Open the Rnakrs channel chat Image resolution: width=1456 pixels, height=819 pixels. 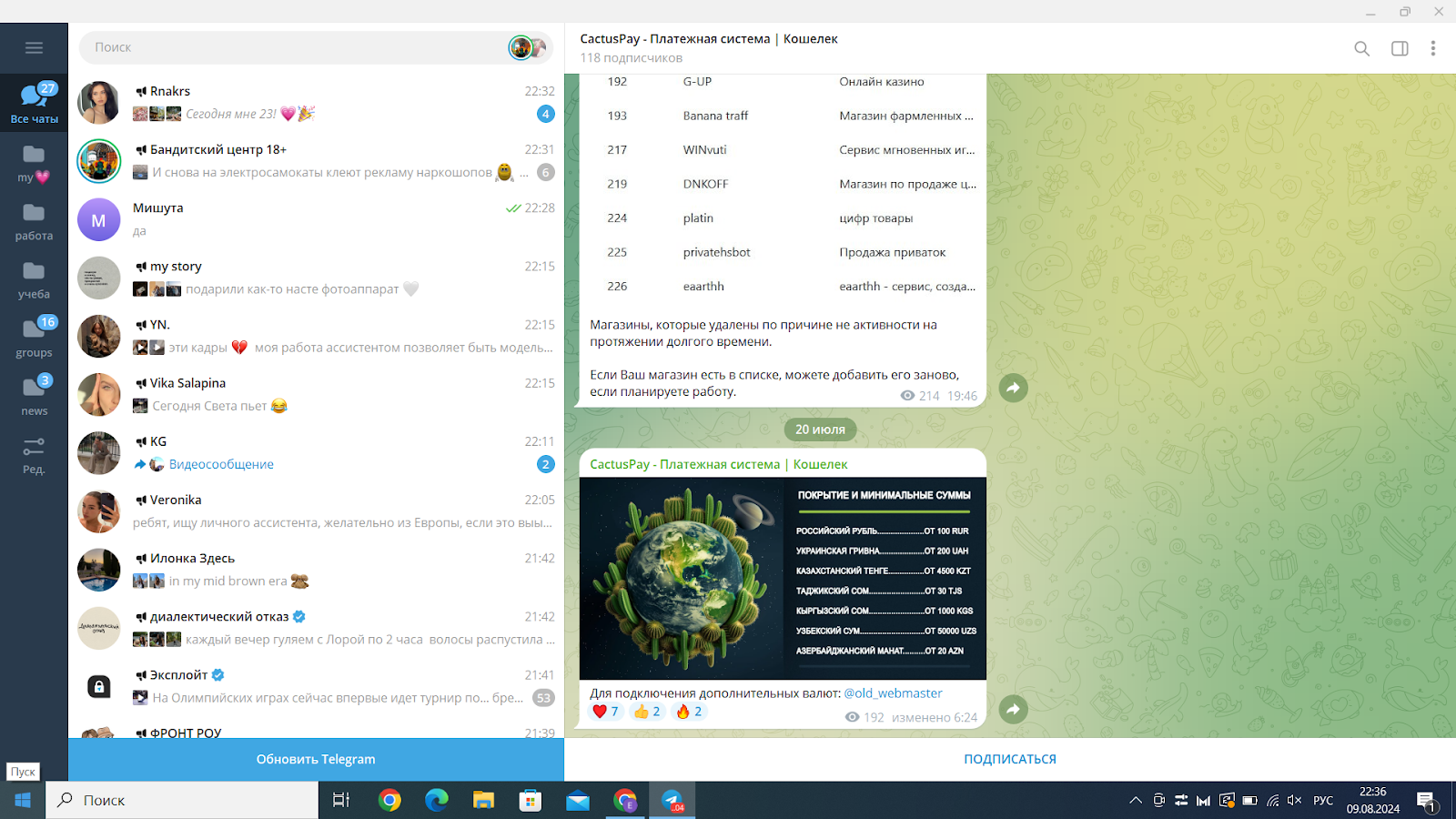pyautogui.click(x=316, y=103)
